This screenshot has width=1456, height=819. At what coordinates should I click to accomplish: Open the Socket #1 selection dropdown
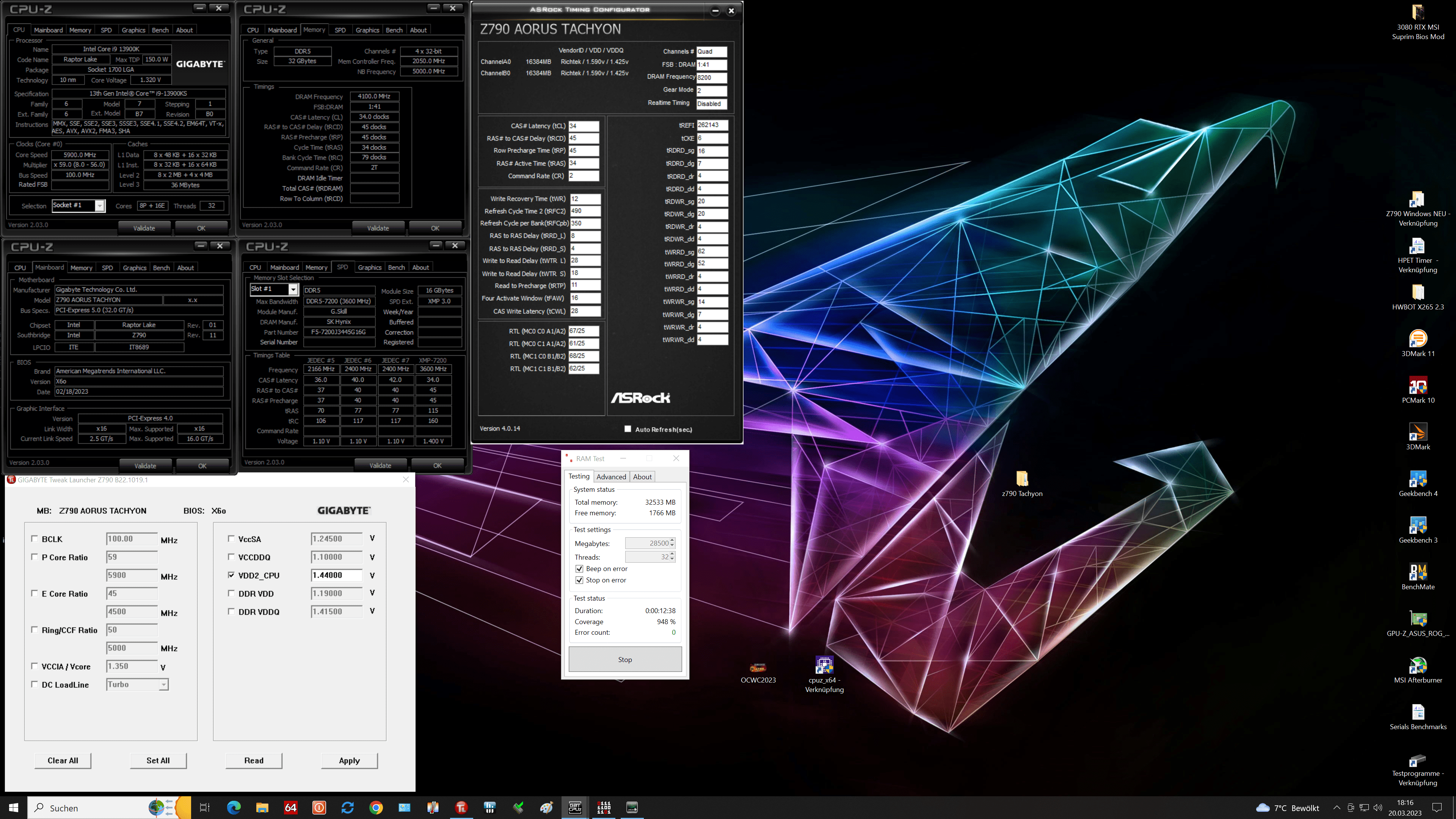click(99, 206)
